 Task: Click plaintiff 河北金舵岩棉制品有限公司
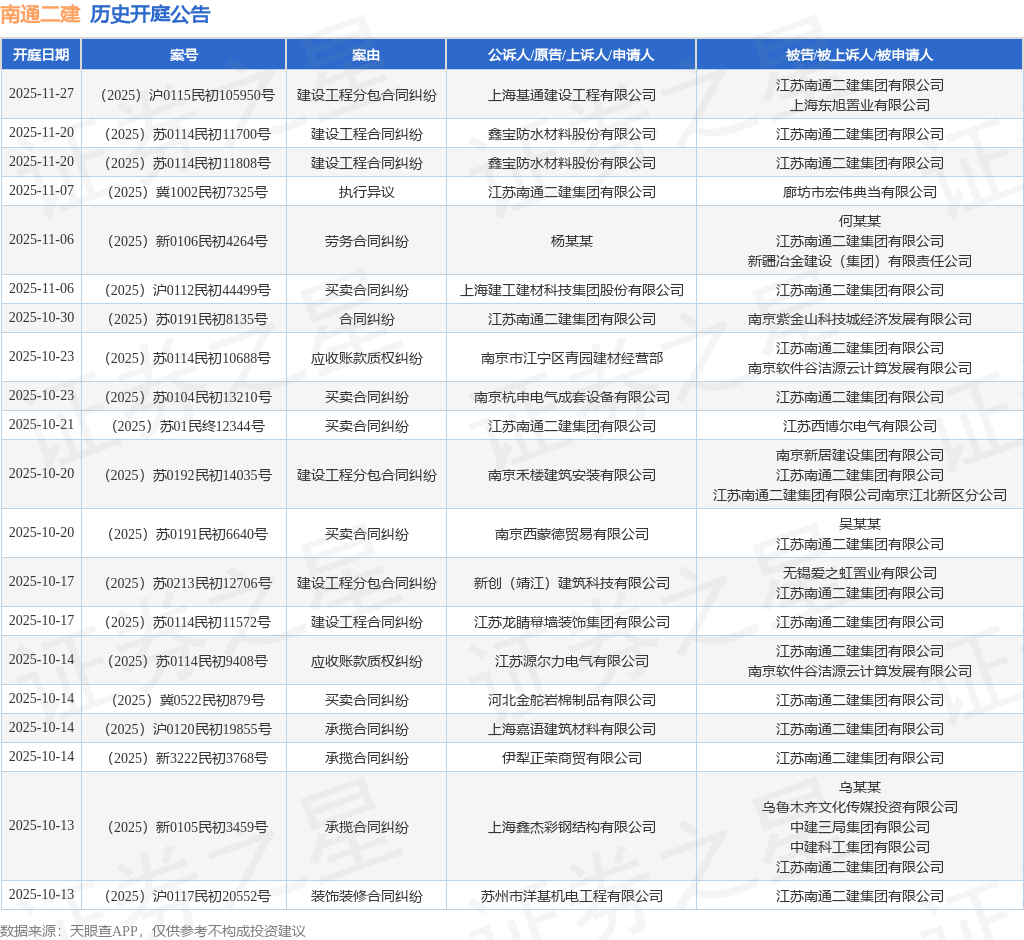click(x=571, y=700)
